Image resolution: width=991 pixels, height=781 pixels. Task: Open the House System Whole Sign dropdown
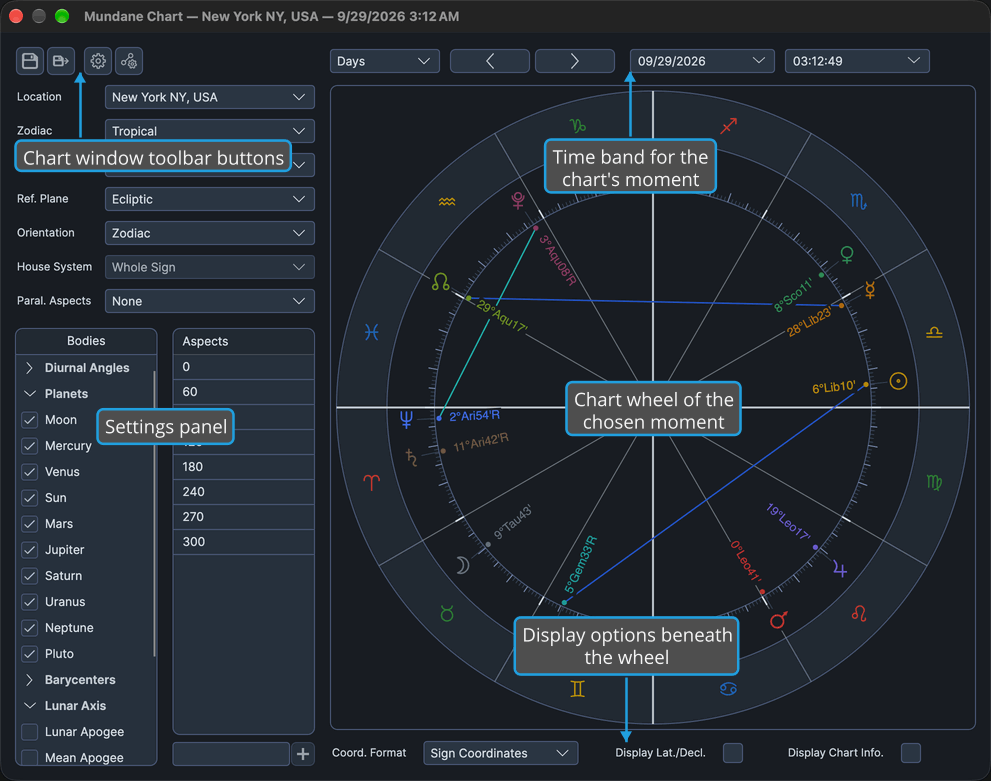coord(210,267)
